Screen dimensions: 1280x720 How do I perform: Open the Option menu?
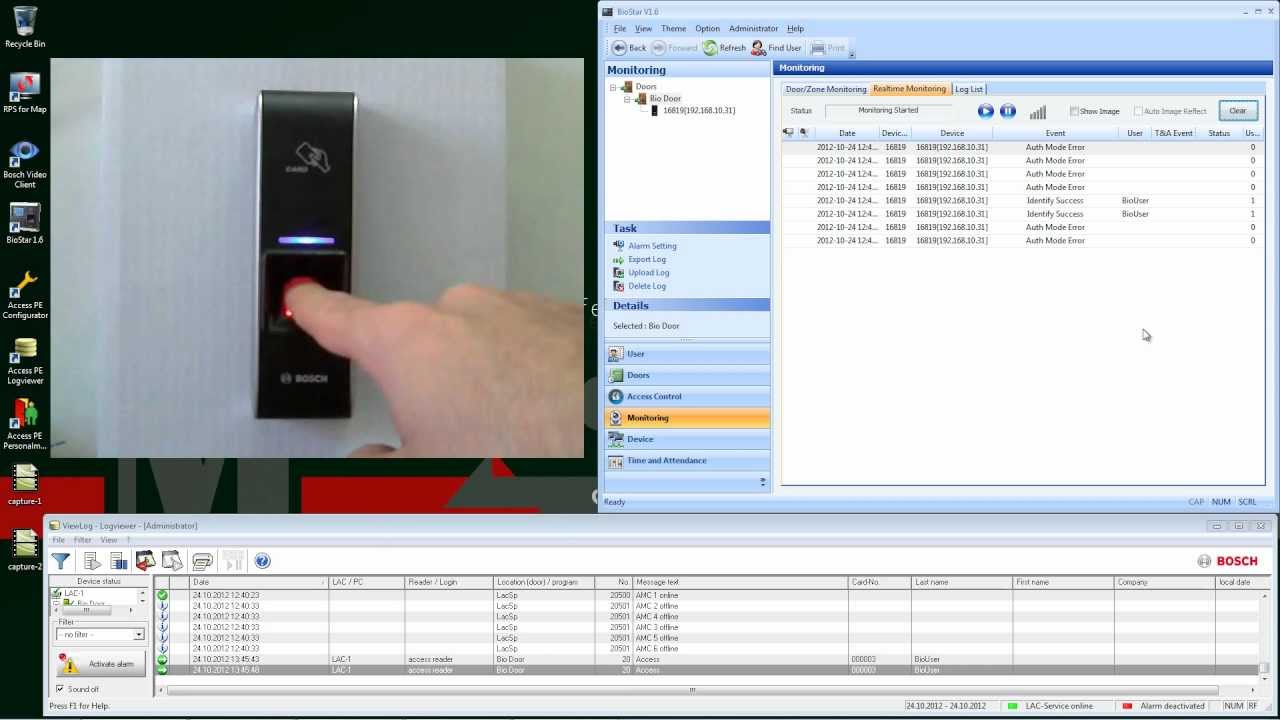[707, 29]
